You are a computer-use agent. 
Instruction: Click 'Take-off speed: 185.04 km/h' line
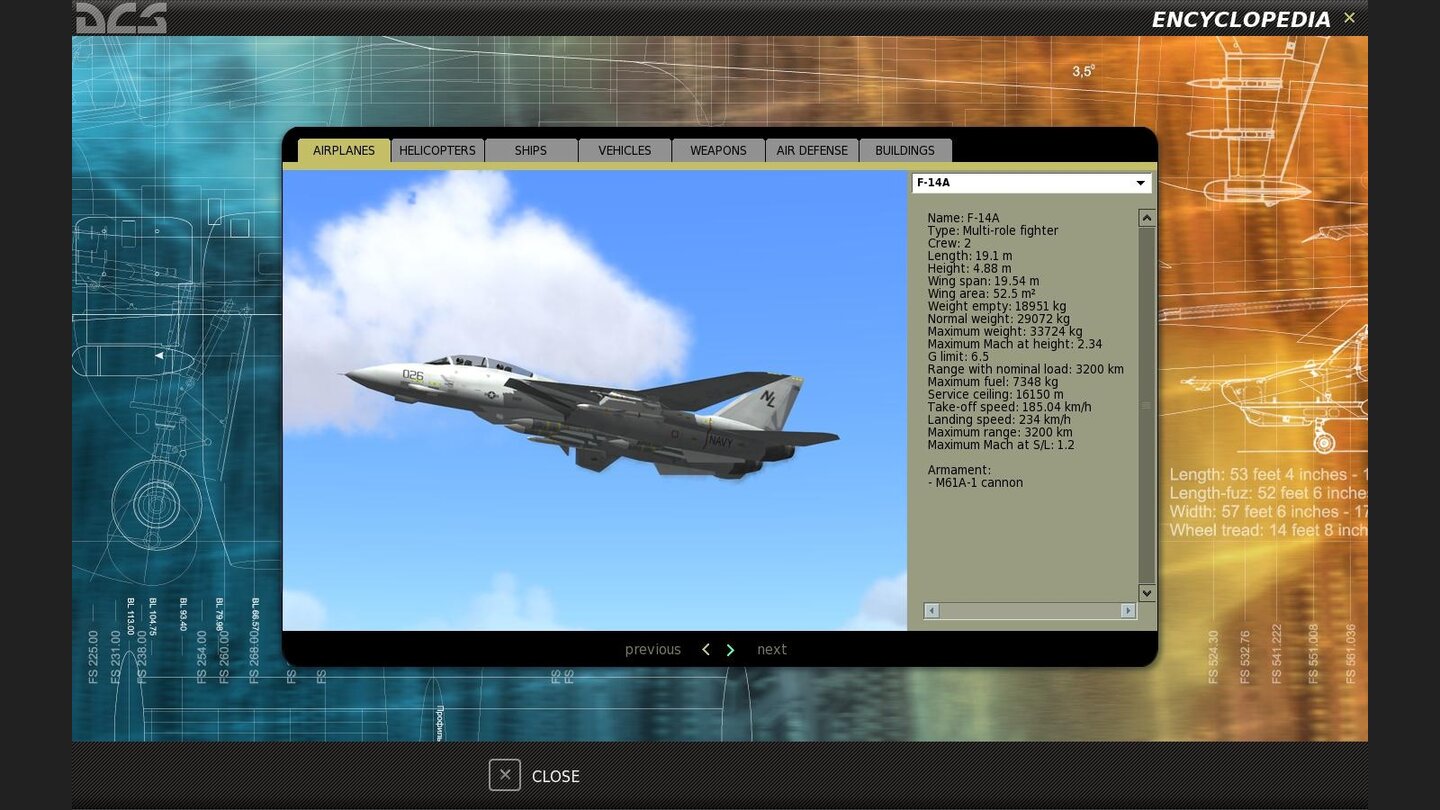point(1009,408)
